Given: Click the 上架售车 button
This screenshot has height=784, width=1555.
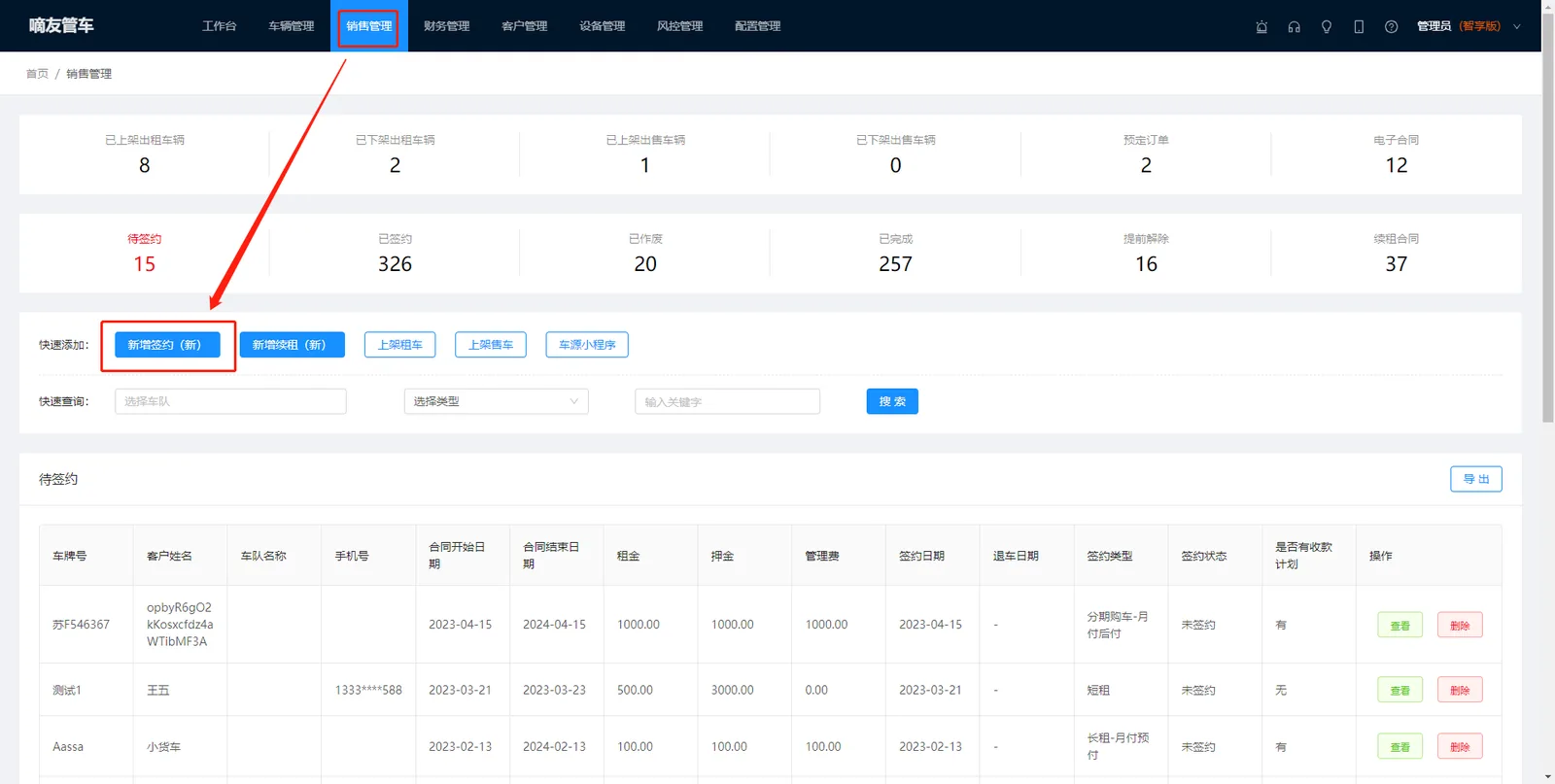Looking at the screenshot, I should (490, 345).
